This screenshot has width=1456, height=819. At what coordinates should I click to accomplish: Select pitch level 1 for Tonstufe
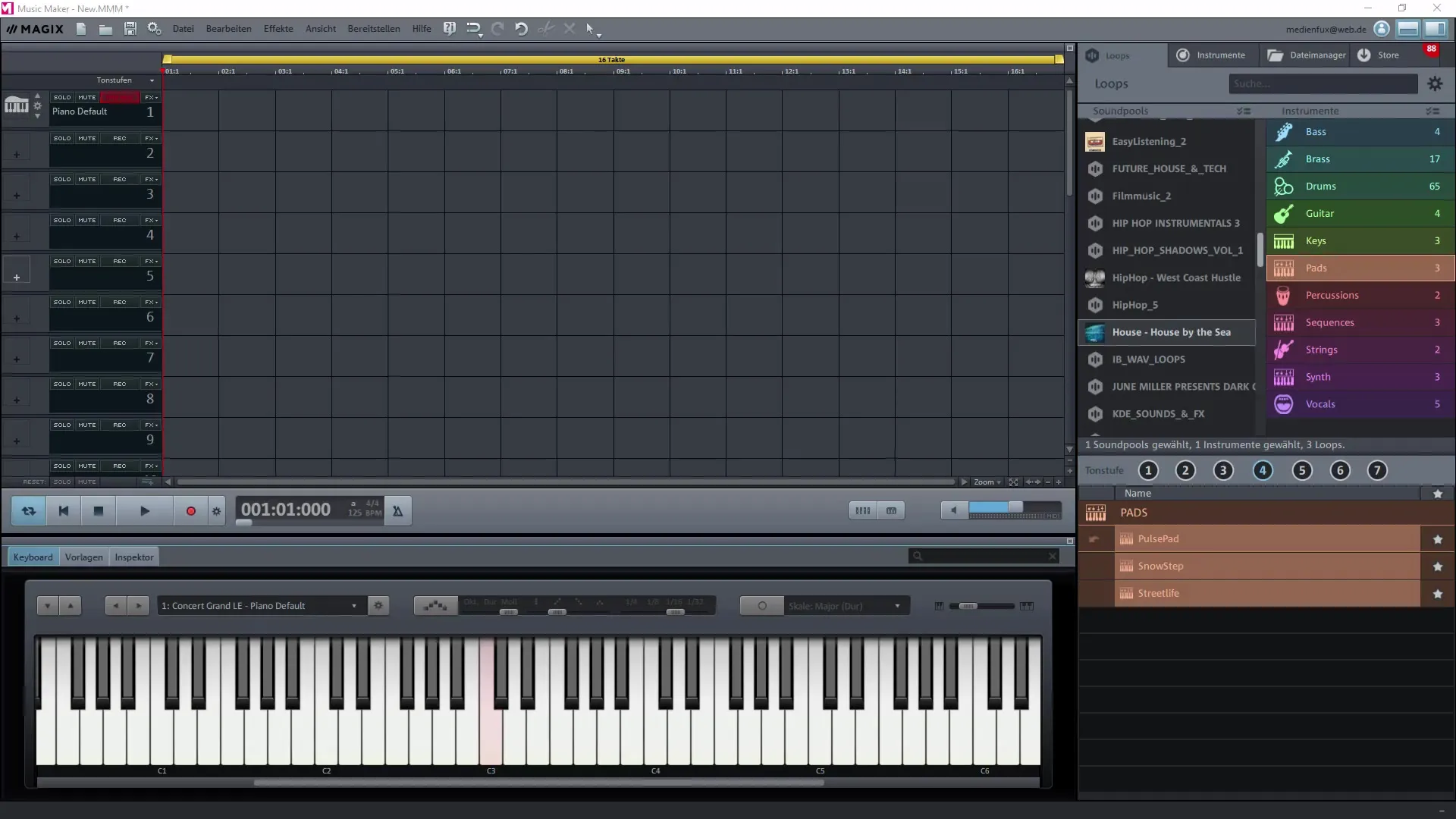tap(1148, 470)
